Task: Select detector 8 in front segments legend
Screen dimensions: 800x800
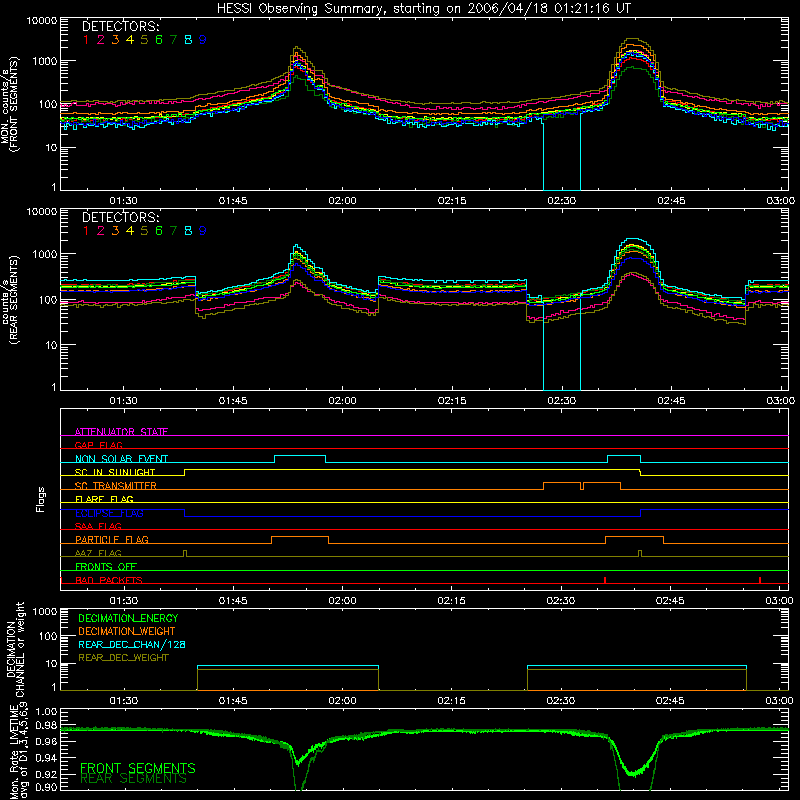Action: (188, 40)
